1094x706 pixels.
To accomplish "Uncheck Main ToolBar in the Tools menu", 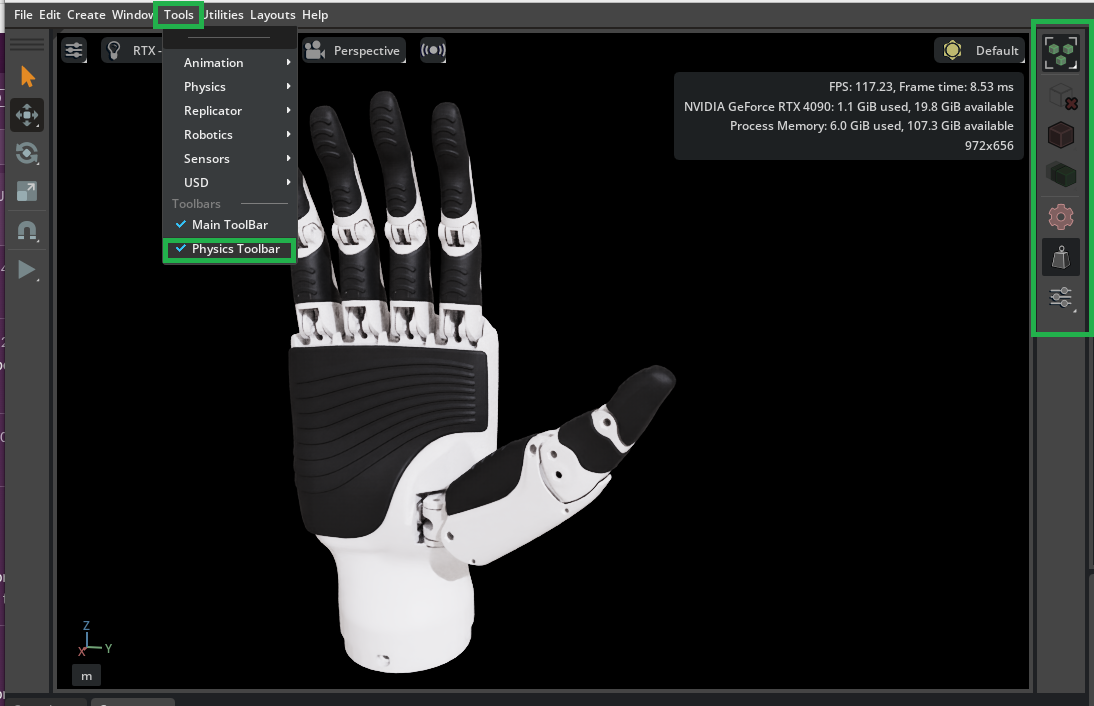I will [x=229, y=224].
